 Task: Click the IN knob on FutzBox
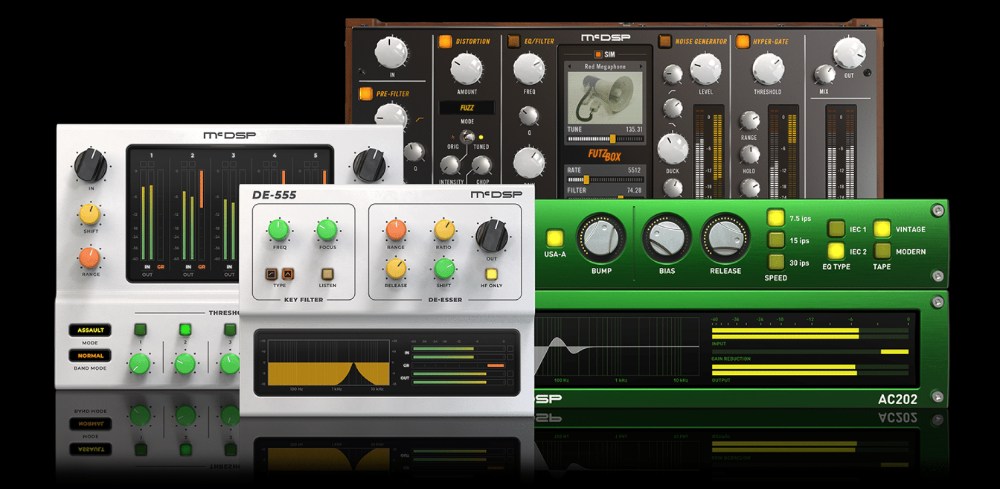(x=391, y=52)
